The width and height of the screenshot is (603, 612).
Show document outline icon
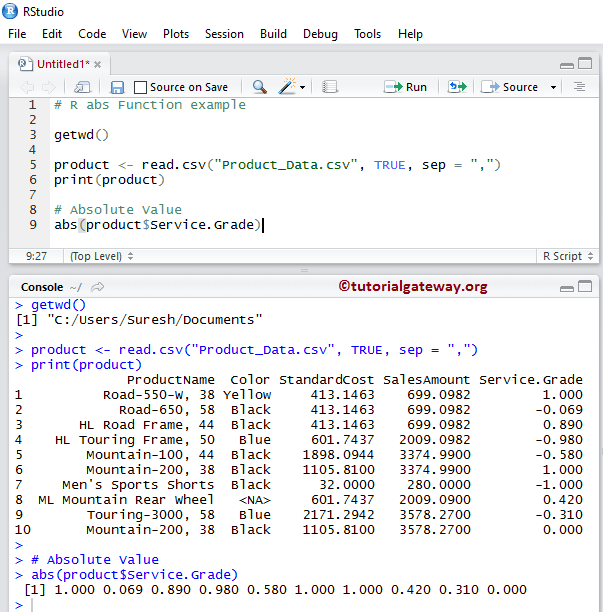tap(579, 87)
